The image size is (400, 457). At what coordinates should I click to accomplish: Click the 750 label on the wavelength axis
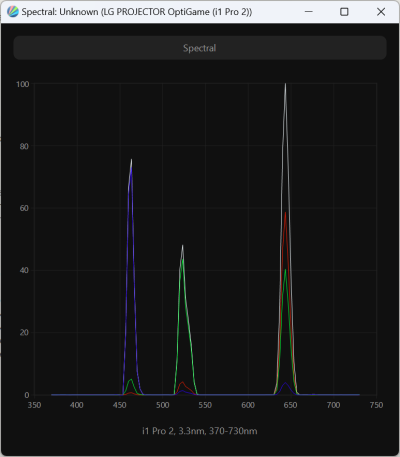coord(376,405)
